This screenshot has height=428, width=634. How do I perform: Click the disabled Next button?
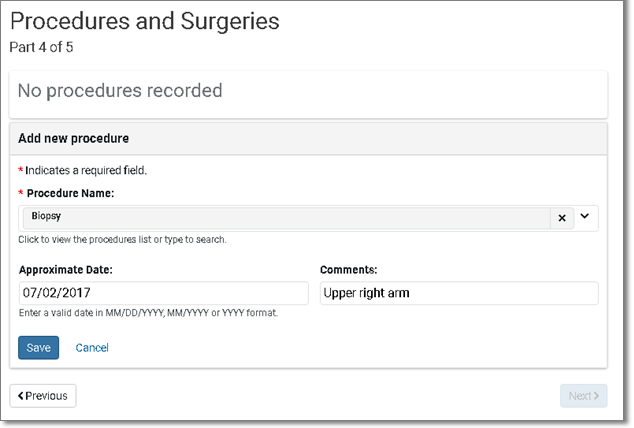coord(583,396)
